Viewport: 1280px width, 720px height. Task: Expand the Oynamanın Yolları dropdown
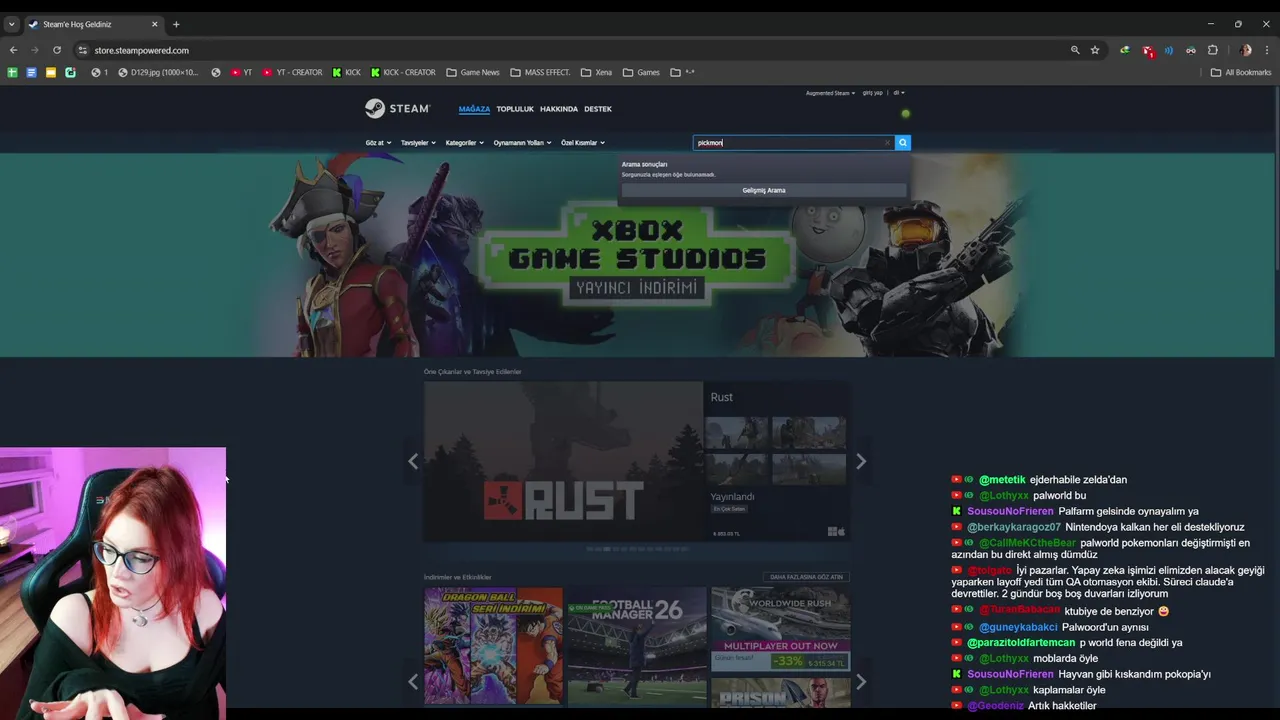tap(522, 143)
